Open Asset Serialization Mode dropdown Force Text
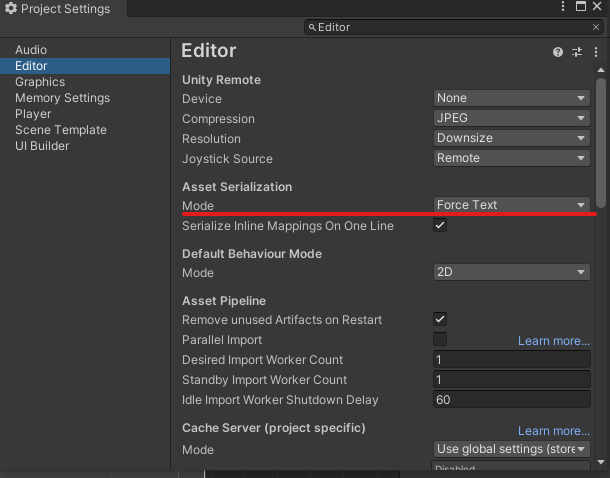610x478 pixels. click(x=512, y=205)
